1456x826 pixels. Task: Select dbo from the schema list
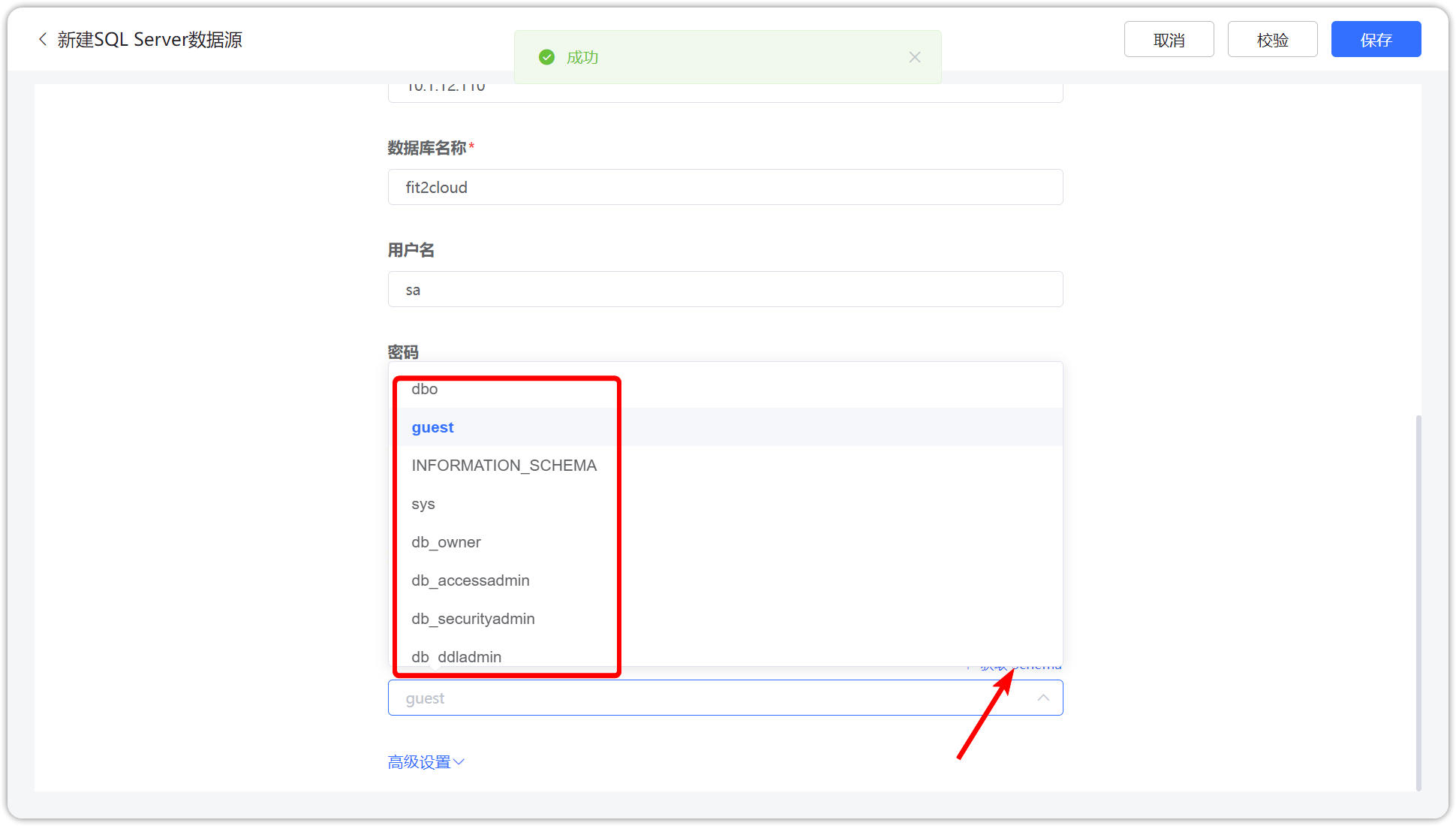coord(424,389)
